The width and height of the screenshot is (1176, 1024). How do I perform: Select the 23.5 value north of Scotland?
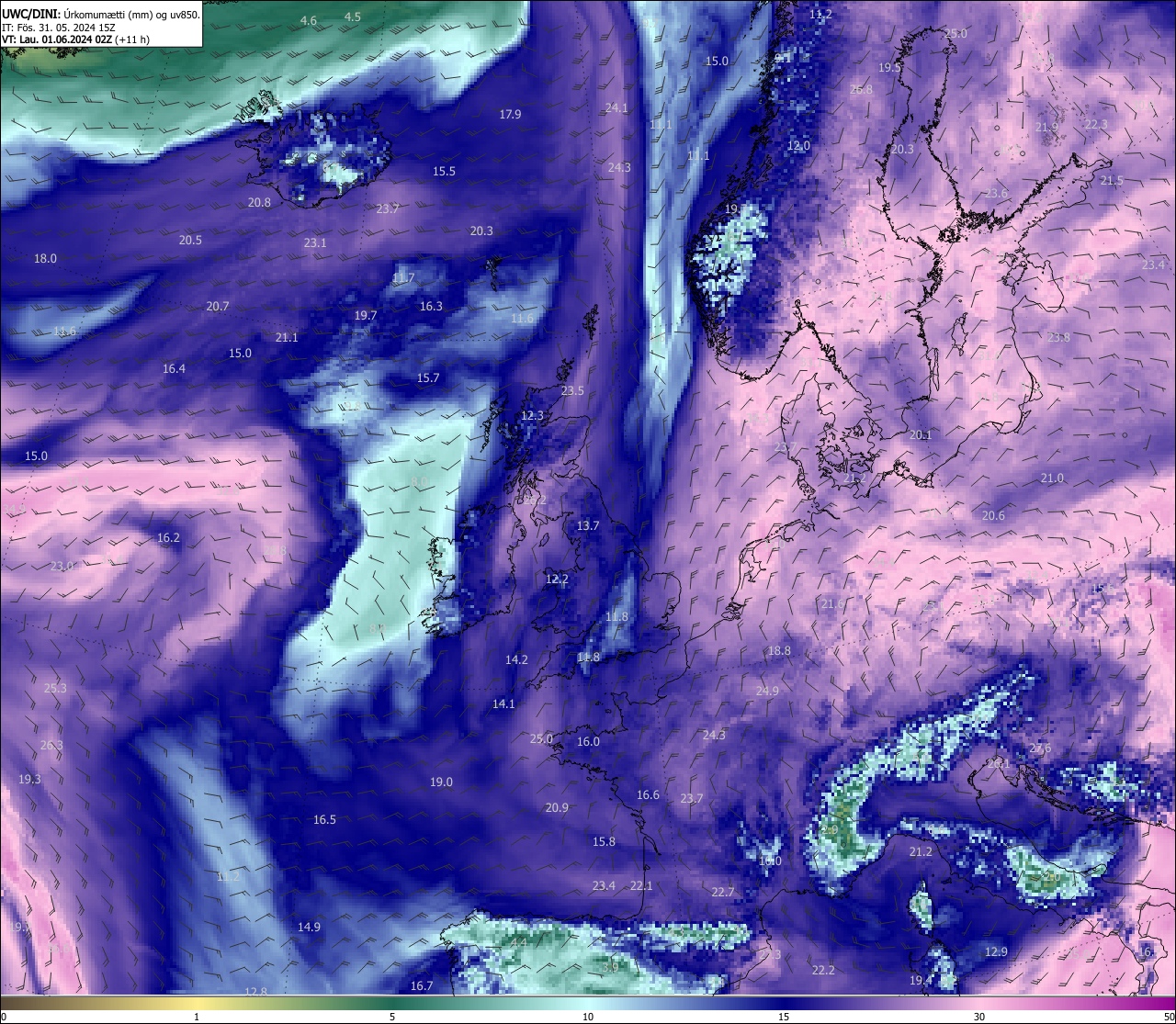pos(572,390)
